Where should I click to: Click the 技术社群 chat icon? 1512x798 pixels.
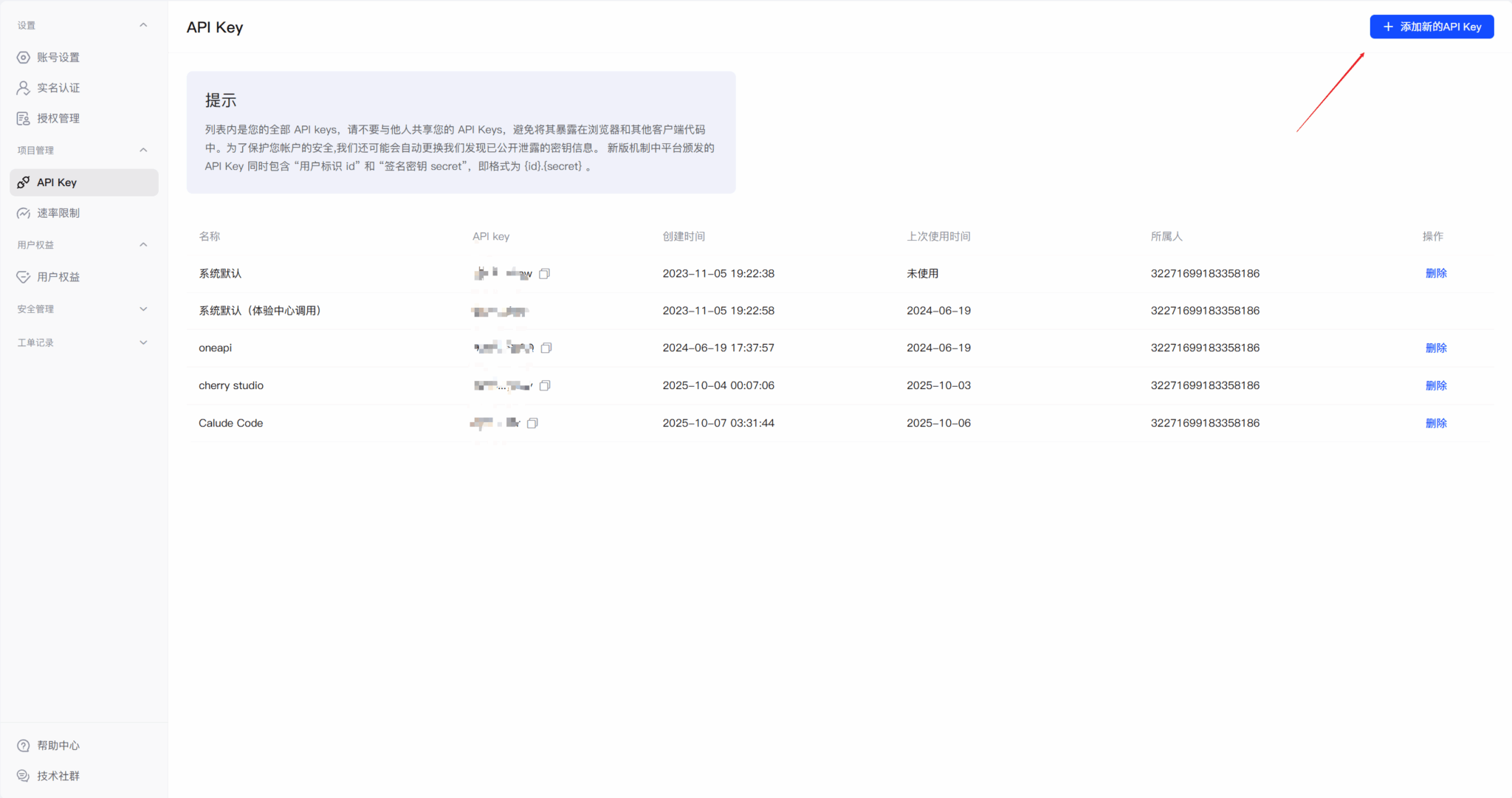coord(23,775)
